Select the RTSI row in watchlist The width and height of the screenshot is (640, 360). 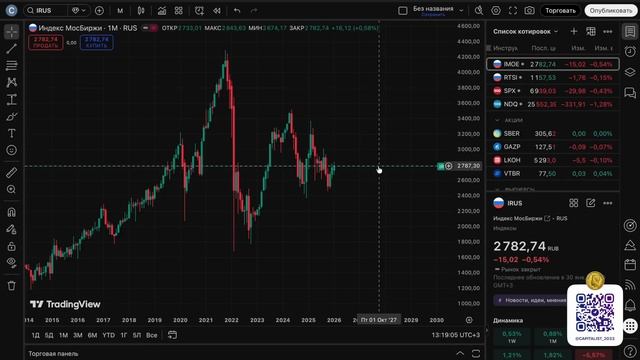pos(553,78)
